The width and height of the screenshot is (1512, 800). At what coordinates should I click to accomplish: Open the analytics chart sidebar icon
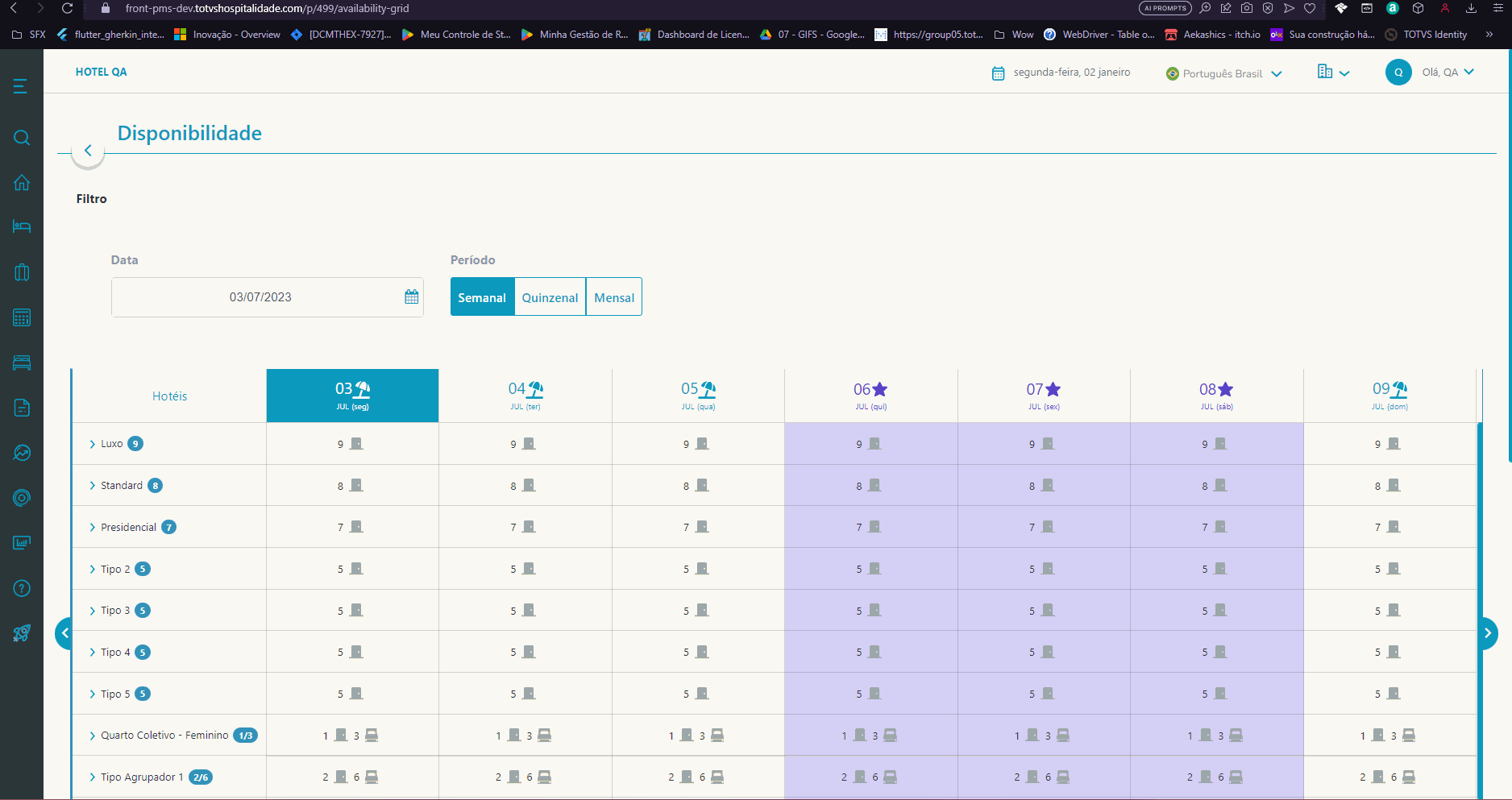pos(22,453)
